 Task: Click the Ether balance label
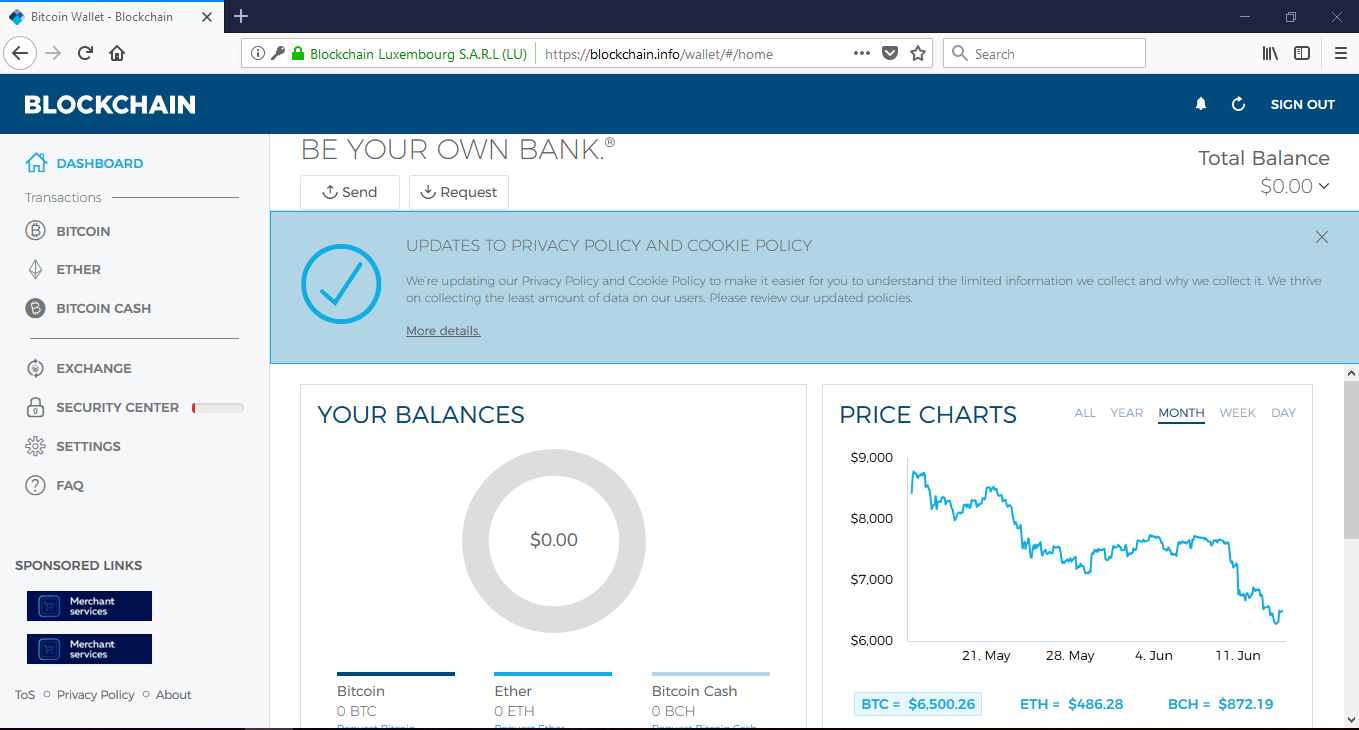513,691
